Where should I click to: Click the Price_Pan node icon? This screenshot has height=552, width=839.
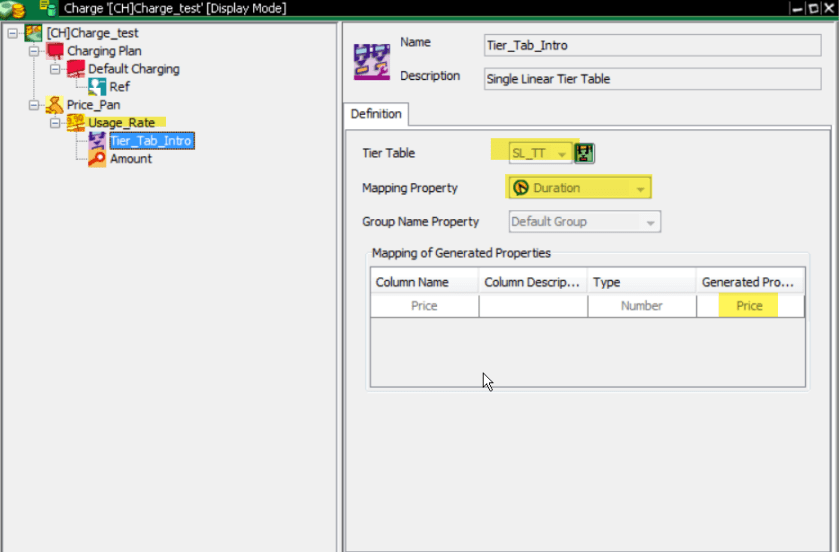55,105
